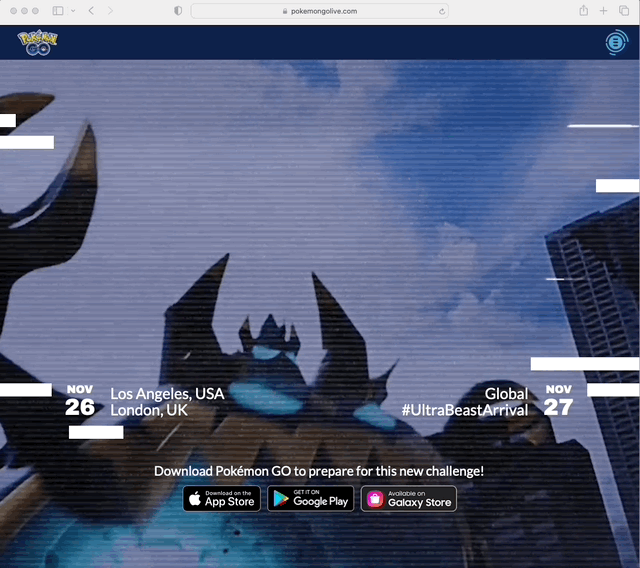Expand the sidebar dropdown chevron
Image resolution: width=640 pixels, height=568 pixels.
coord(73,11)
